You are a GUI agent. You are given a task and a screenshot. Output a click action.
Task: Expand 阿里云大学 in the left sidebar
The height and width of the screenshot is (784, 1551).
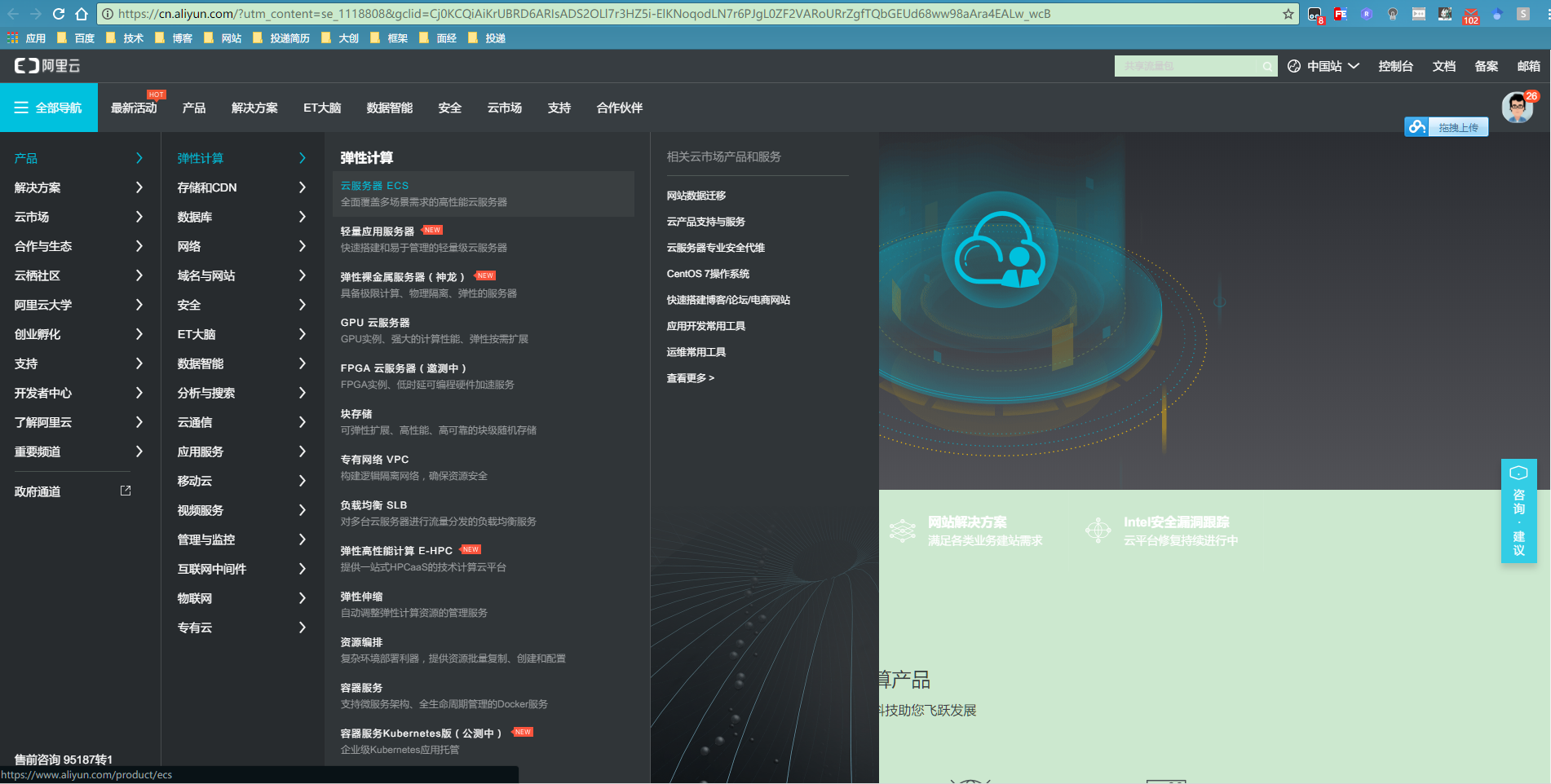coord(79,305)
